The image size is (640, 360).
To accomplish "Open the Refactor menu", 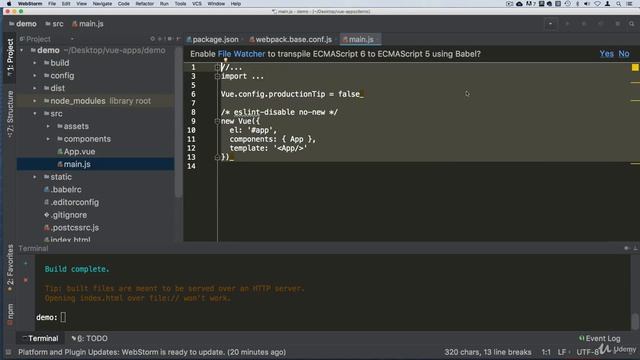I will click(x=144, y=4).
